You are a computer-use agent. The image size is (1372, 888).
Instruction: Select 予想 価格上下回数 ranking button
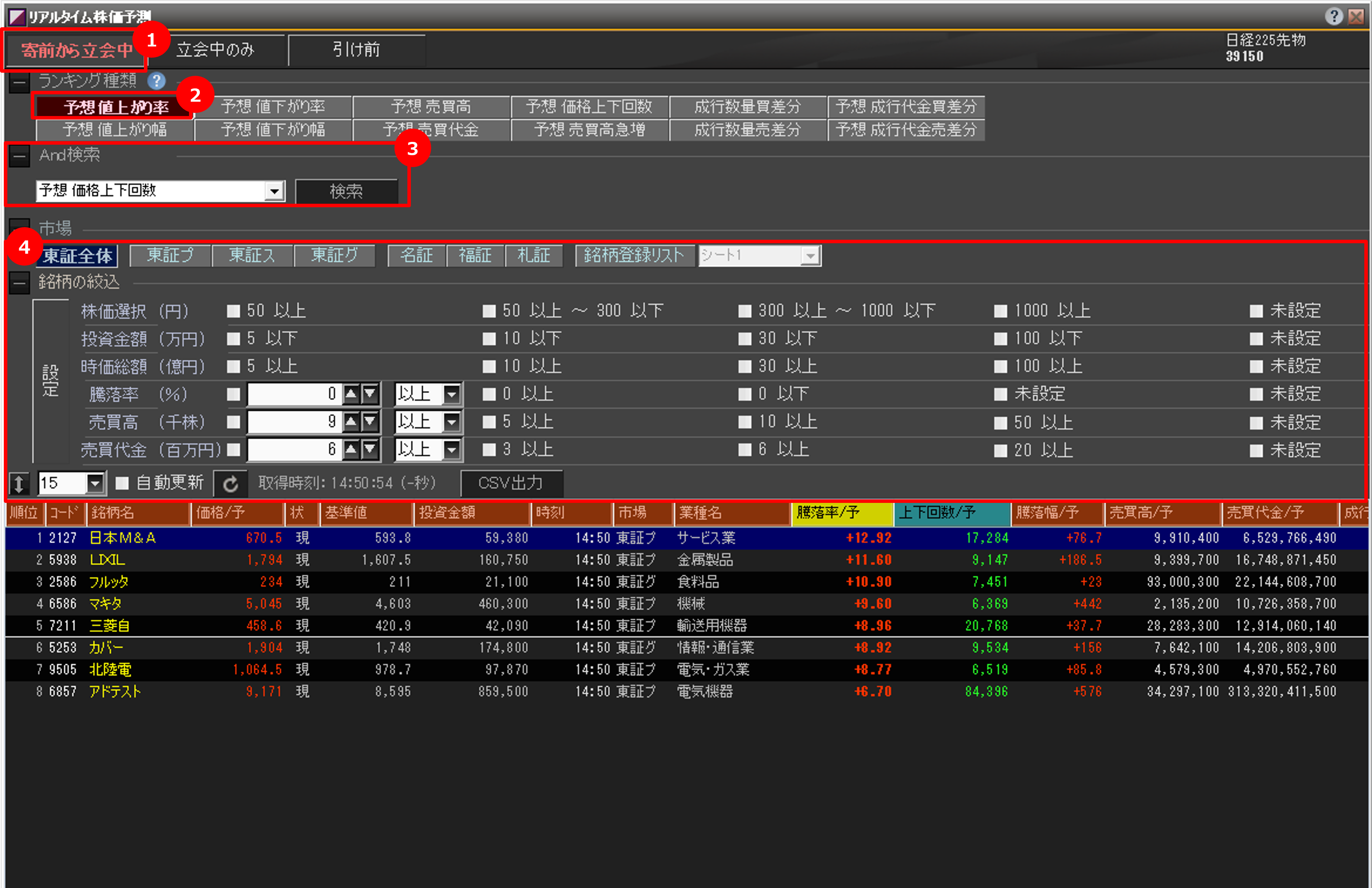point(590,107)
